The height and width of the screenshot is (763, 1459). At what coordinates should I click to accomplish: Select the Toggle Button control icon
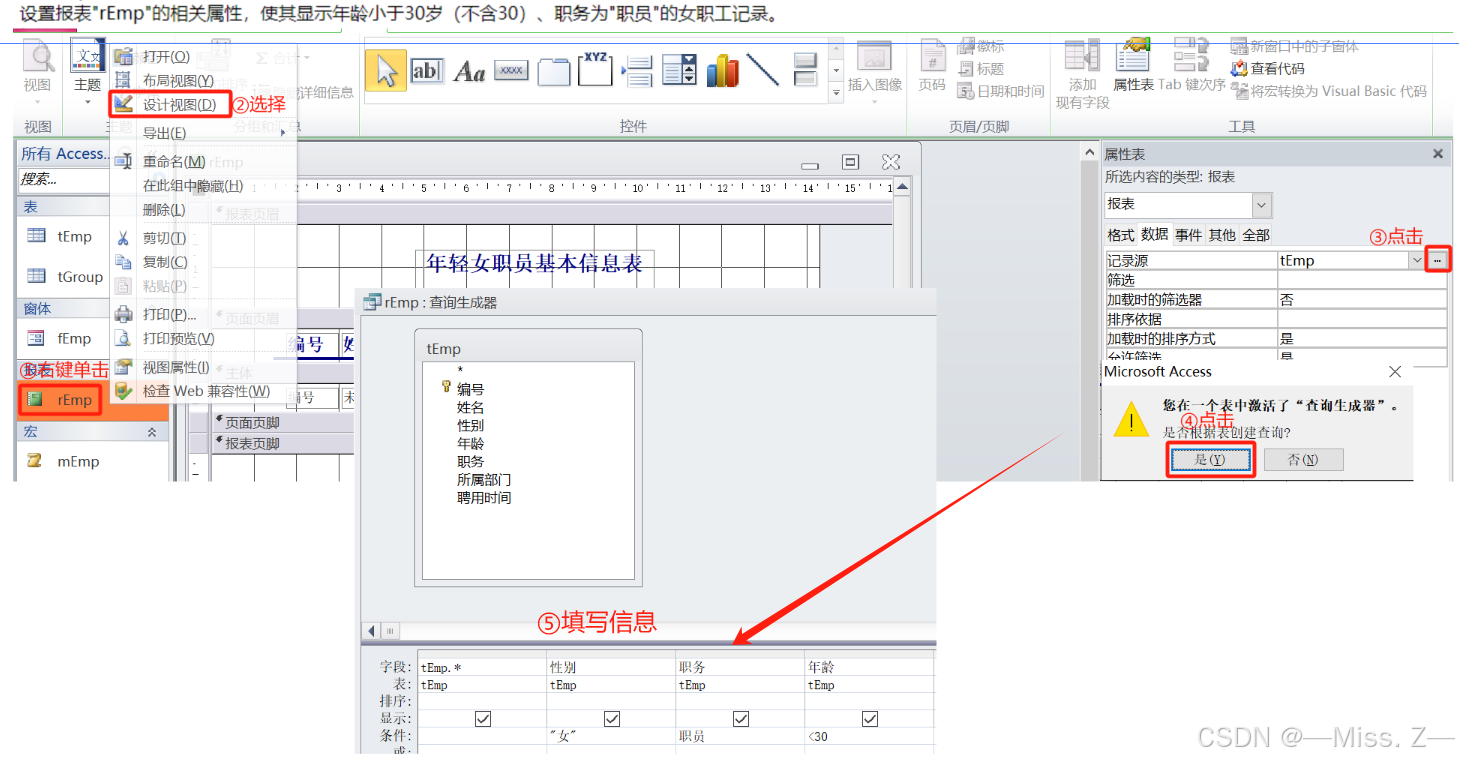805,70
